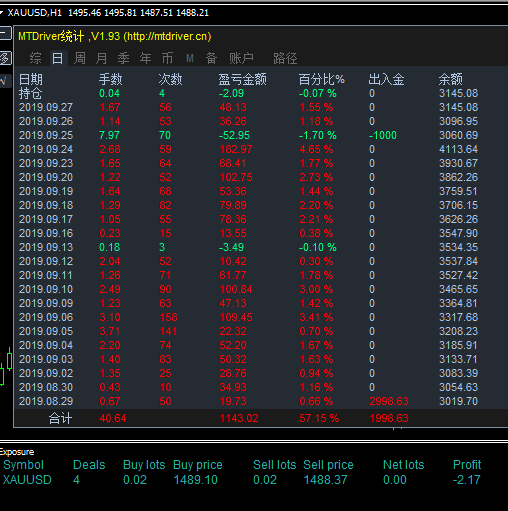Screen dimensions: 508x511
Task: Collapse the statistics panel with the minus button
Action: point(6,33)
